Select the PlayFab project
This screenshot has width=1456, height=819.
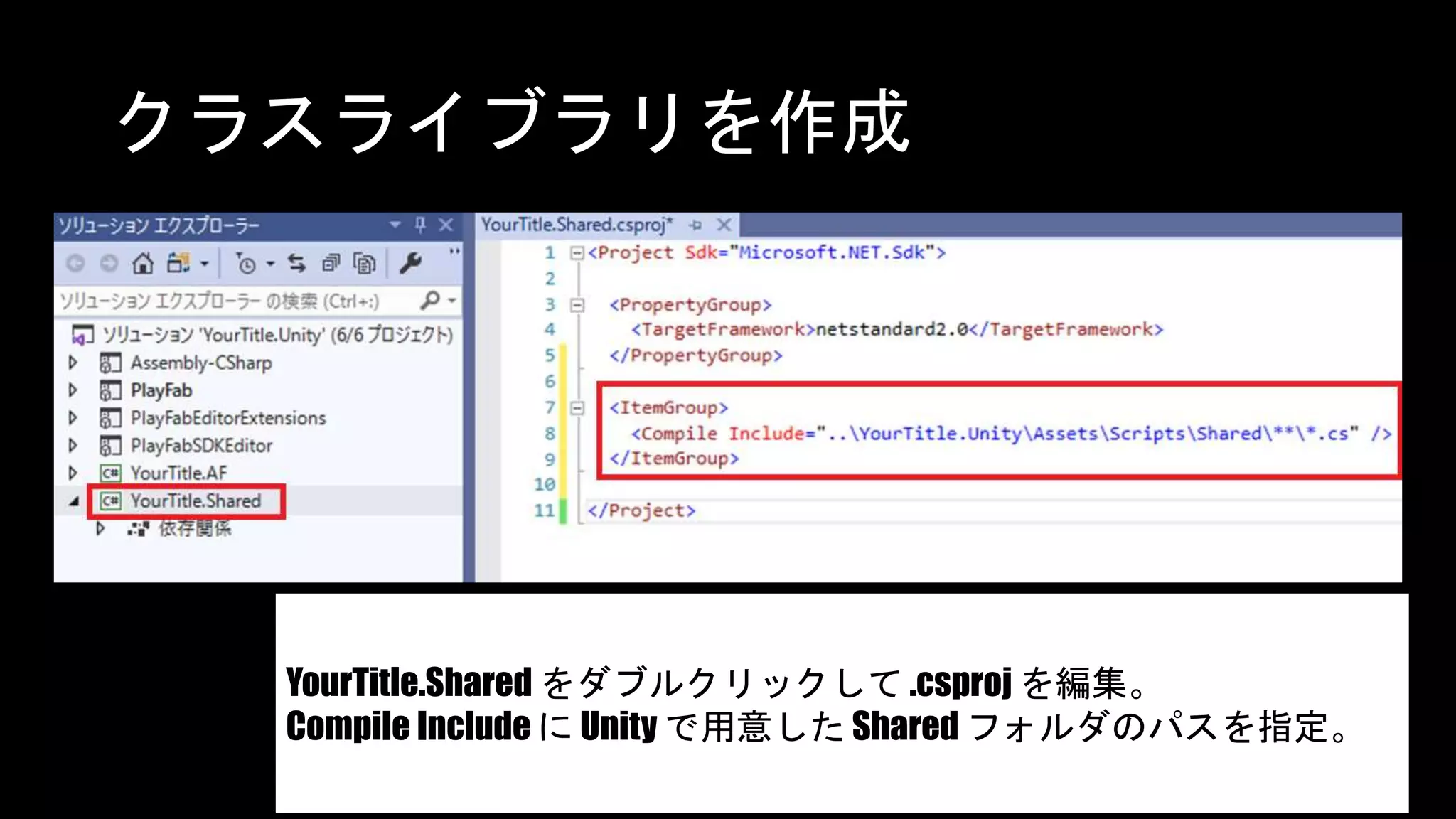pyautogui.click(x=161, y=390)
